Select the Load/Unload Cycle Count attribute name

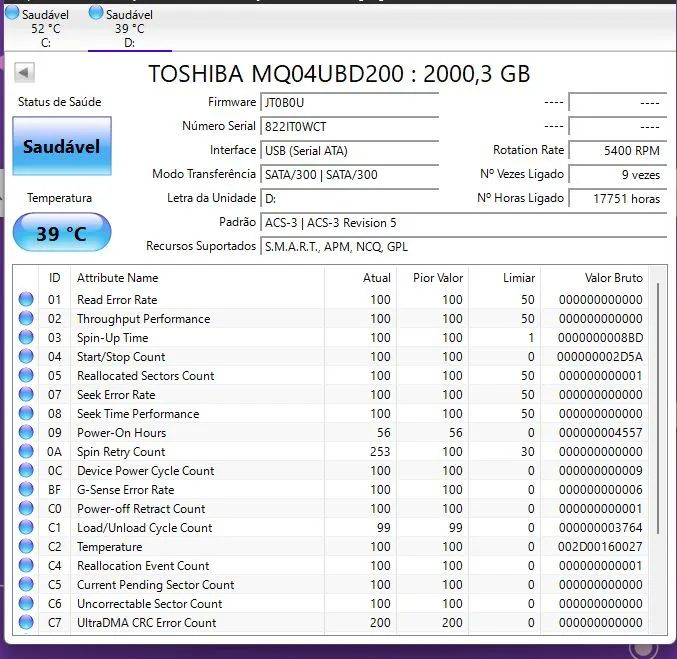pos(144,528)
